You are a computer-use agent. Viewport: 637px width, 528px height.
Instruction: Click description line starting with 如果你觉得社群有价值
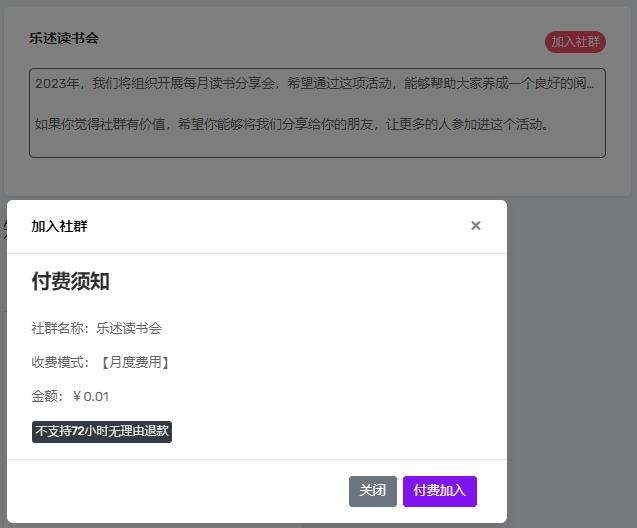coord(292,124)
